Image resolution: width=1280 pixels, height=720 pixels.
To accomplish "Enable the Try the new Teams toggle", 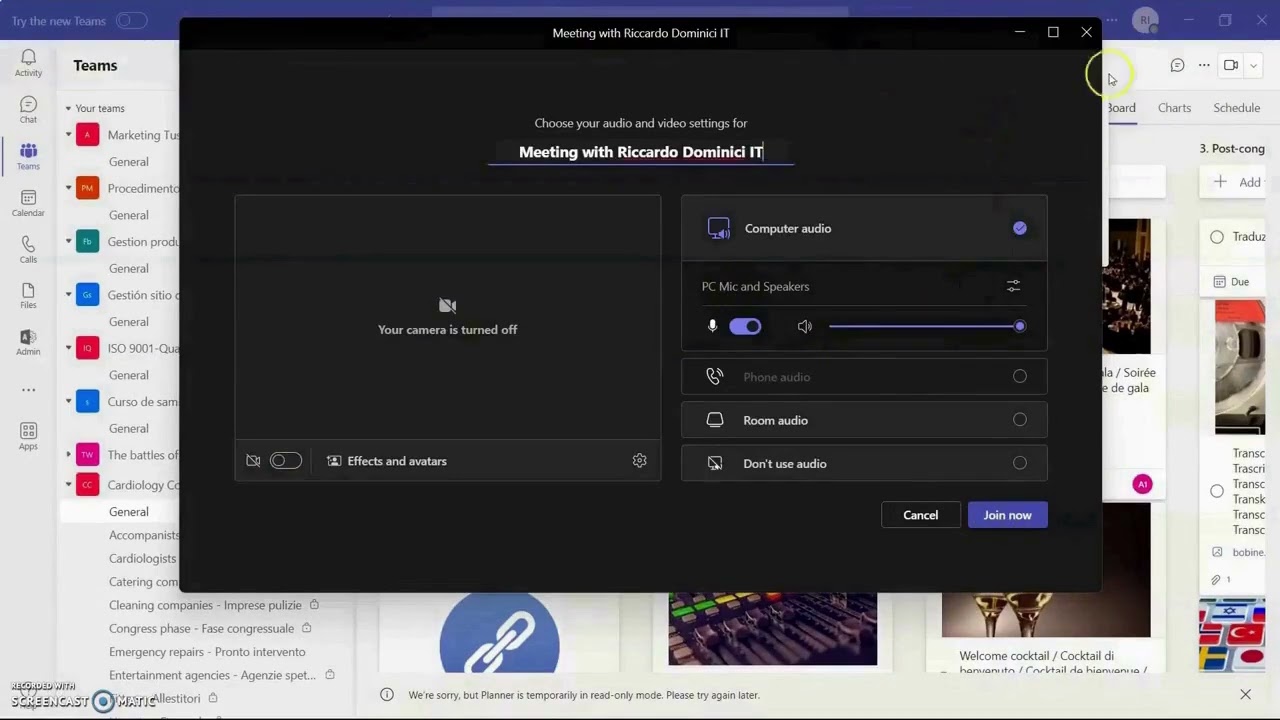I will pyautogui.click(x=131, y=20).
